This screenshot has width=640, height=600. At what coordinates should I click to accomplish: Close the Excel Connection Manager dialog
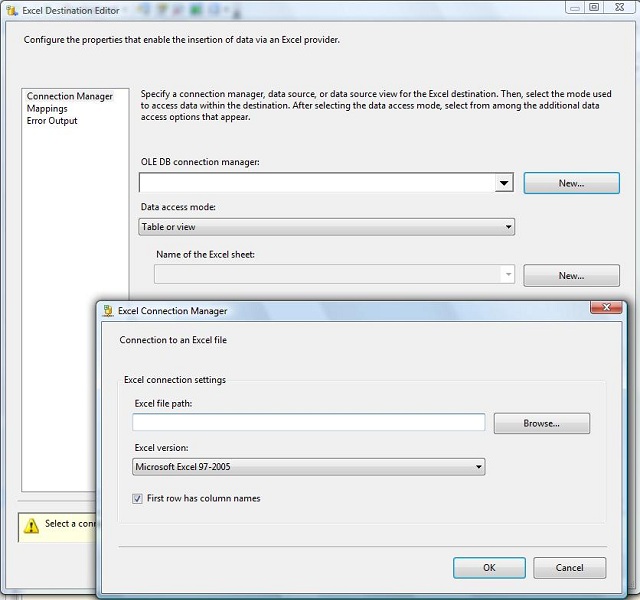coord(606,309)
